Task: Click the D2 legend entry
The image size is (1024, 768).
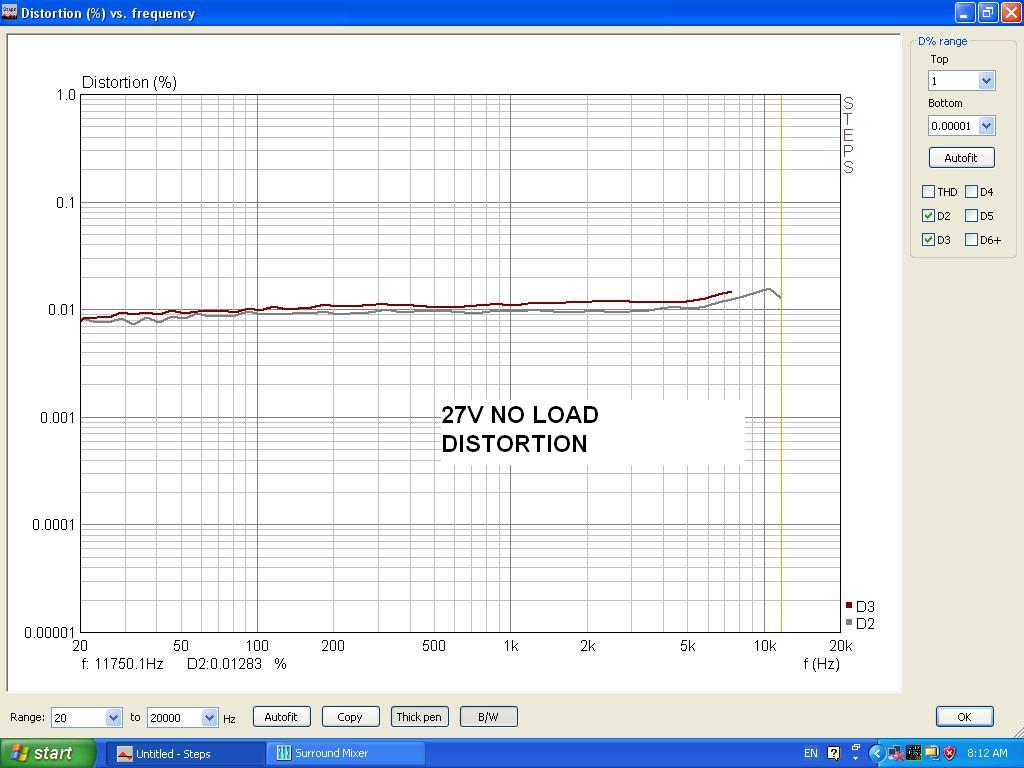Action: click(860, 624)
